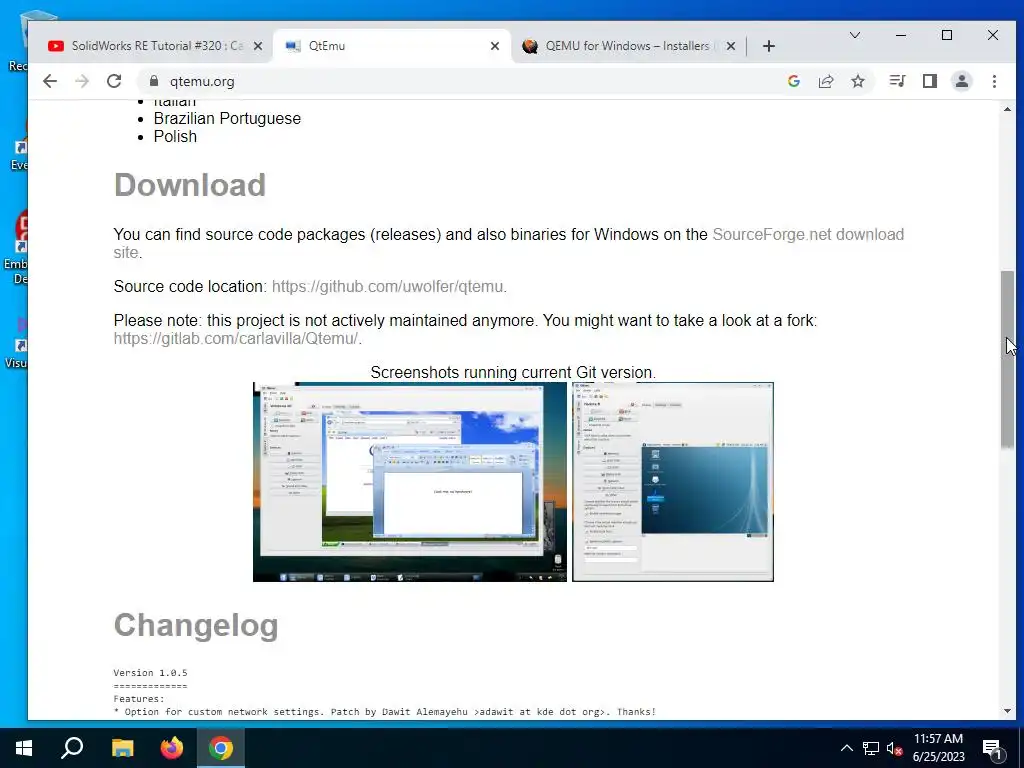
Task: Click address bar showing qtemu.org
Action: [x=457, y=81]
